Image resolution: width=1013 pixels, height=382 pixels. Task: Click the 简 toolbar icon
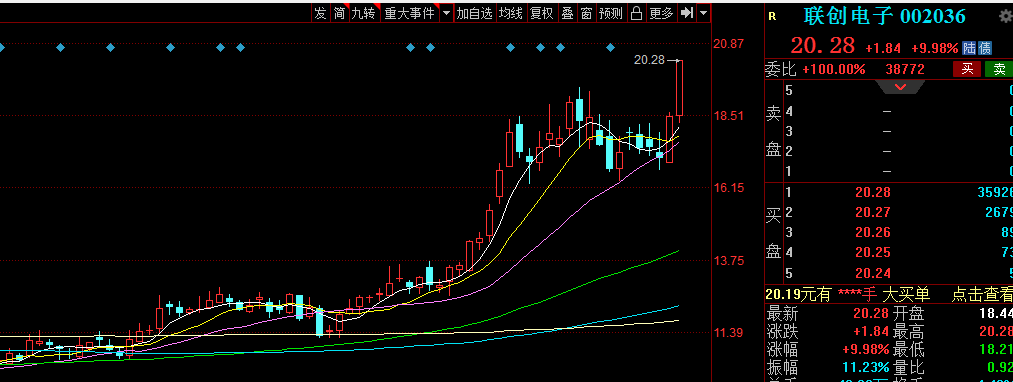(x=339, y=13)
